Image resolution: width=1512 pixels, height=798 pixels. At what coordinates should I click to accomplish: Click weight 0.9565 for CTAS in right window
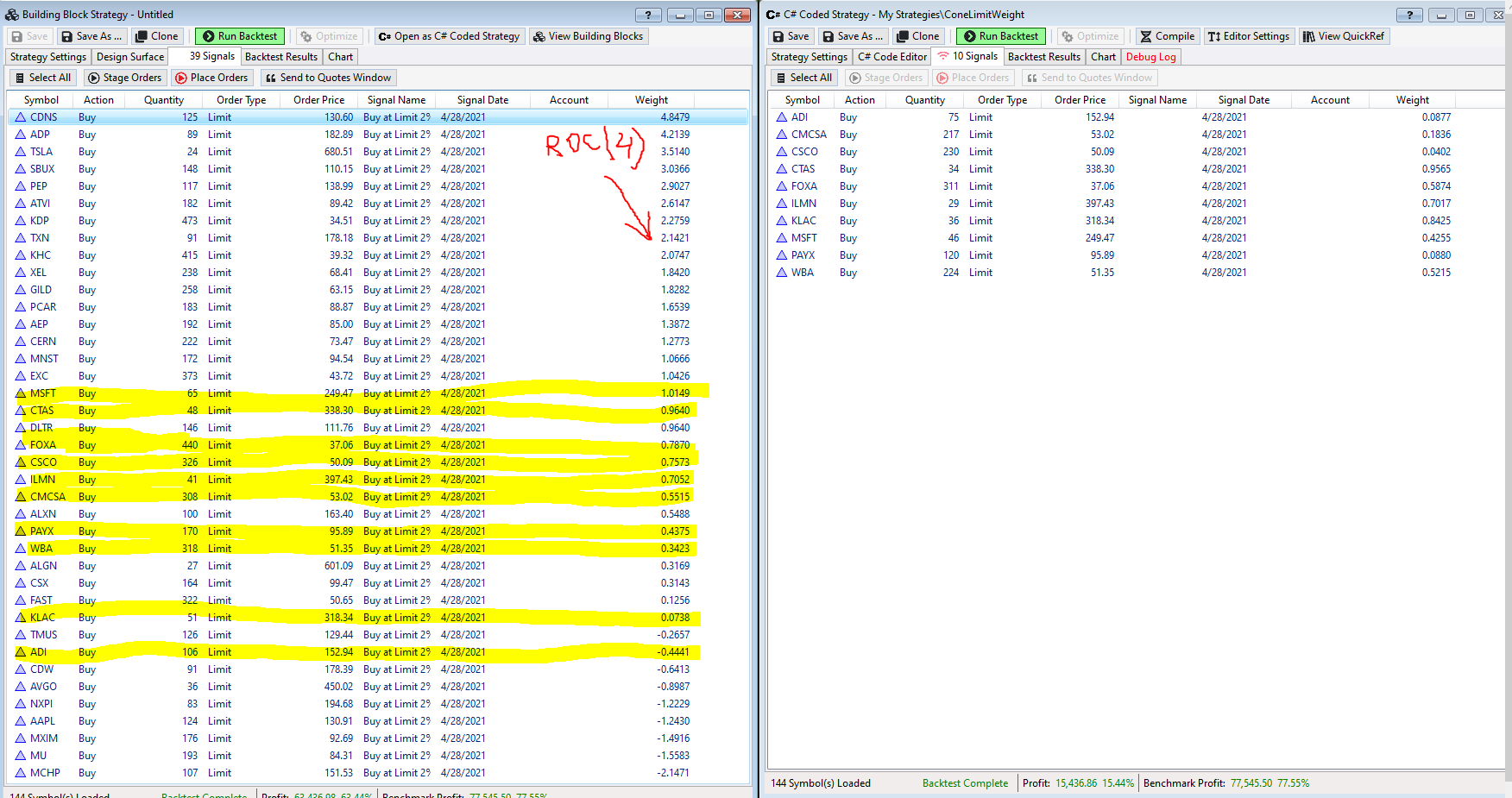(x=1436, y=169)
